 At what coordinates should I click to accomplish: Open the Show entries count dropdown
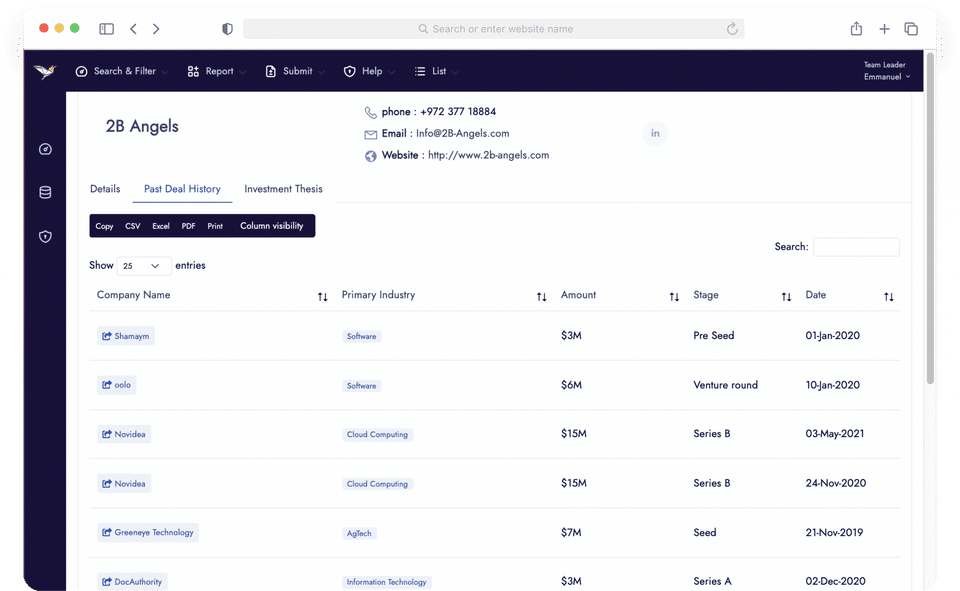[x=144, y=266]
